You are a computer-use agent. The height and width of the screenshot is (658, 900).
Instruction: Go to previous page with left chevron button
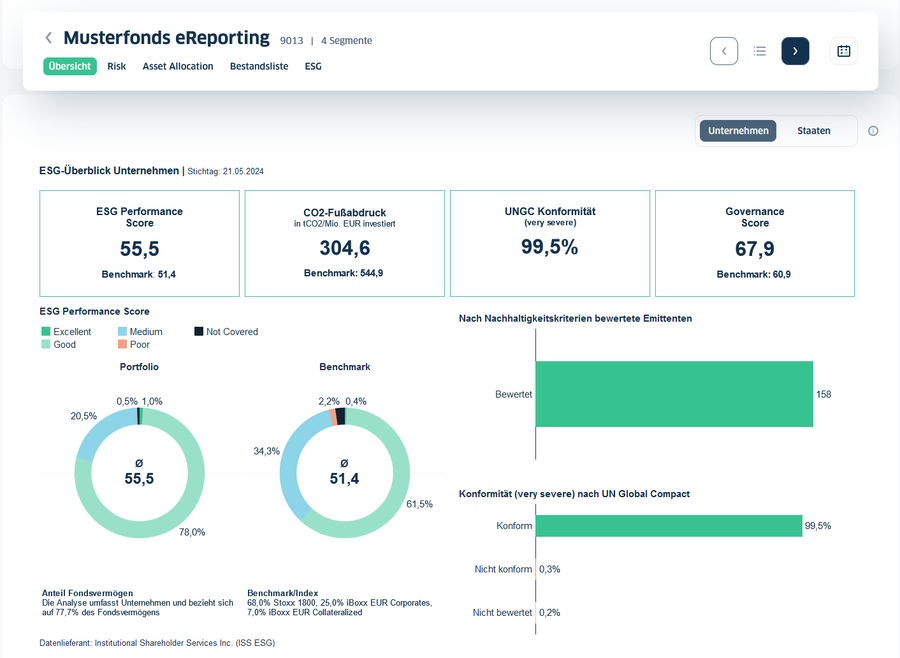[x=723, y=51]
